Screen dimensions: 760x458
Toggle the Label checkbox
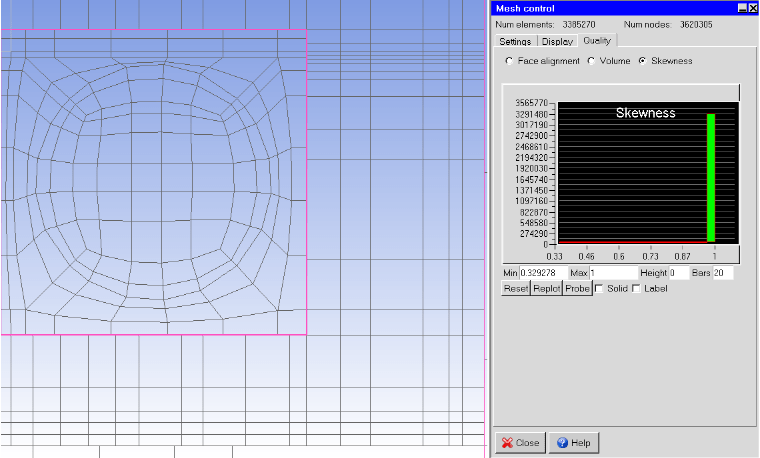[636, 289]
